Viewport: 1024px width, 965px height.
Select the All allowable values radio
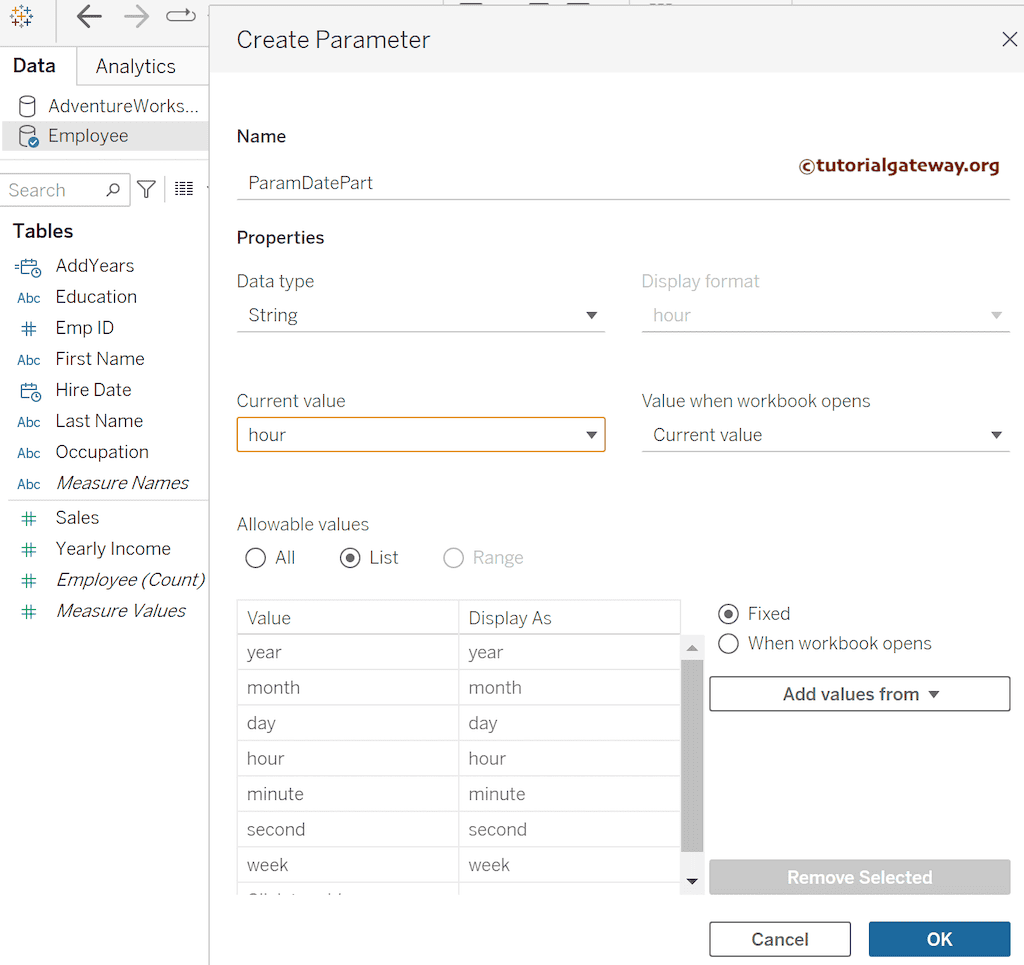[256, 558]
